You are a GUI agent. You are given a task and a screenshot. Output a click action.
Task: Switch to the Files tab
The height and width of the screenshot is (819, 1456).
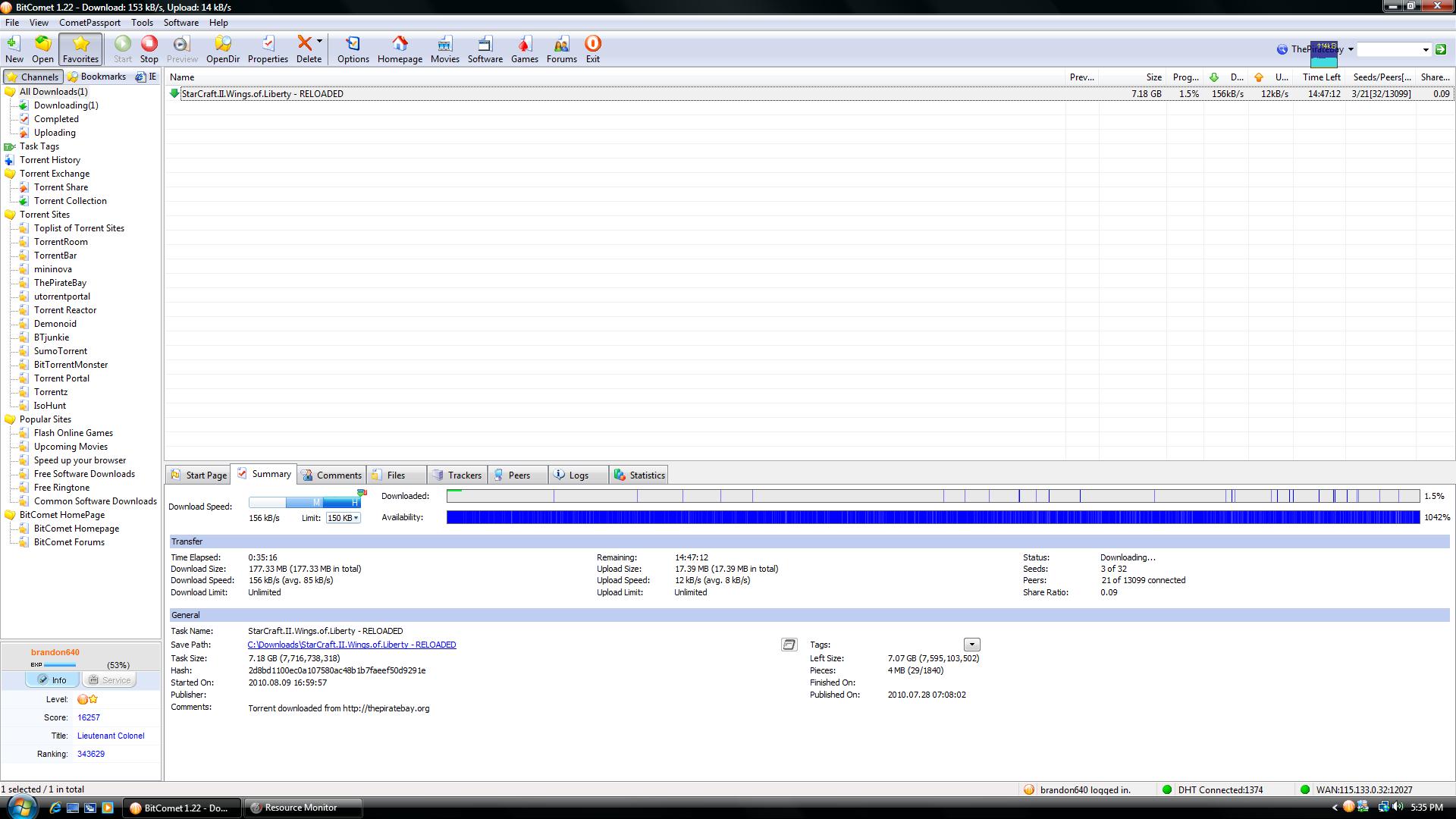(397, 475)
